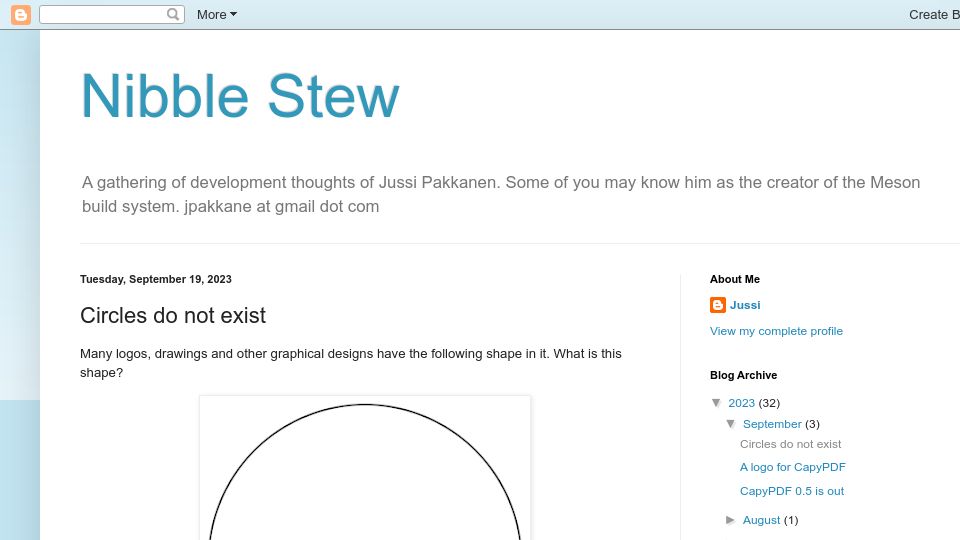Collapse the 2023 archive triangle

tap(716, 403)
